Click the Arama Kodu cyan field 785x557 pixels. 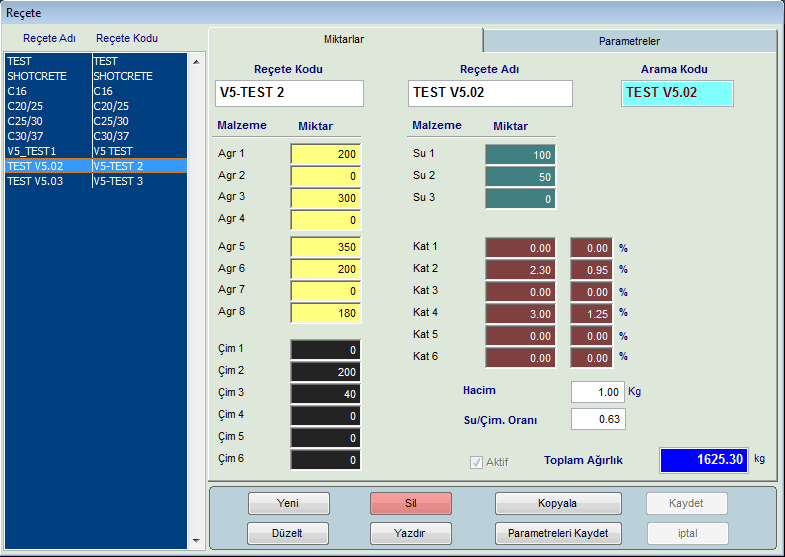coord(676,93)
